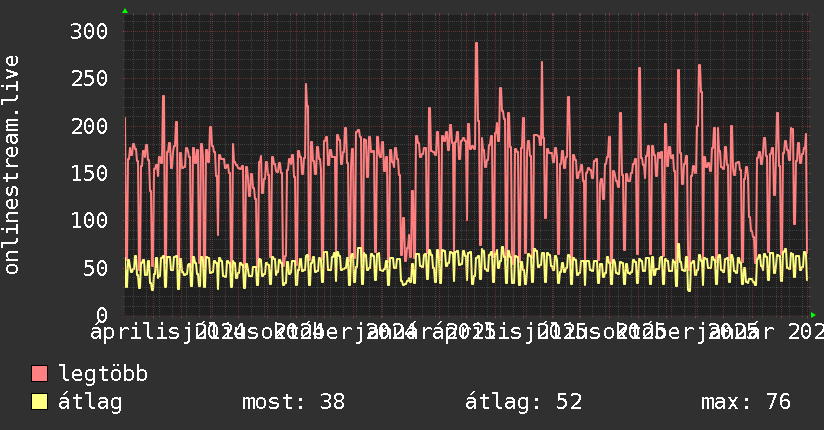Viewport: 824px width, 430px height.
Task: Click the 'átlag: 52' statistic
Action: [523, 402]
